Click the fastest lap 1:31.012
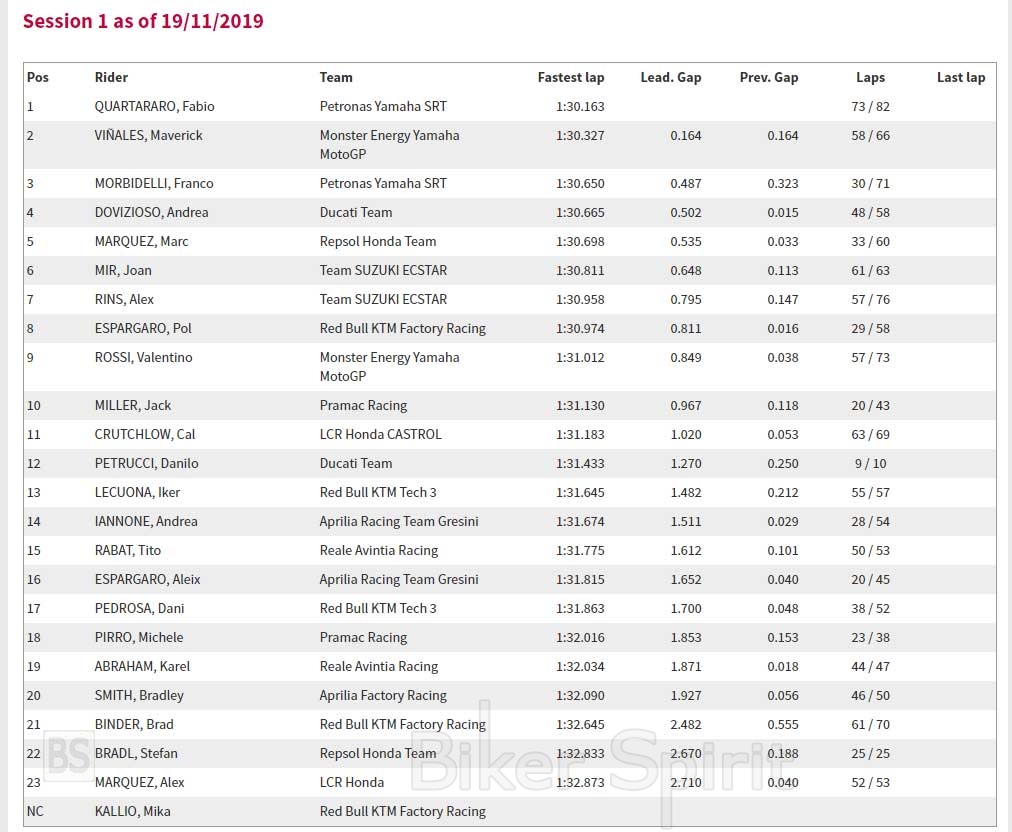1012x832 pixels. point(580,358)
